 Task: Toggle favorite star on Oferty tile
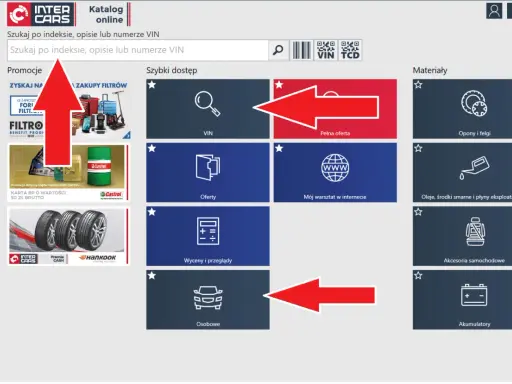coord(152,148)
